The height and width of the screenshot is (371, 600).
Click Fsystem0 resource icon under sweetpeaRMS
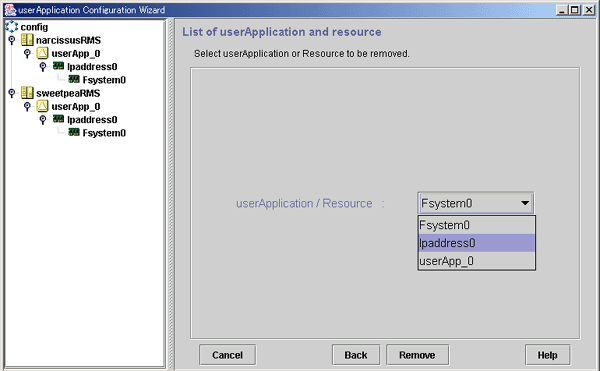point(74,132)
